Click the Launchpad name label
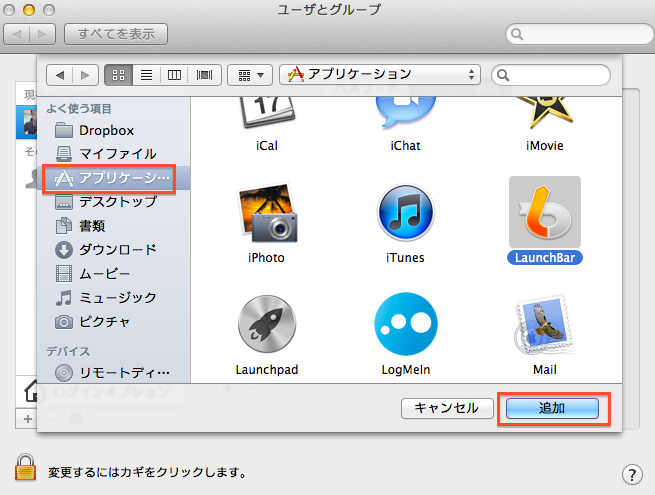Viewport: 655px width, 495px height. pos(267,370)
